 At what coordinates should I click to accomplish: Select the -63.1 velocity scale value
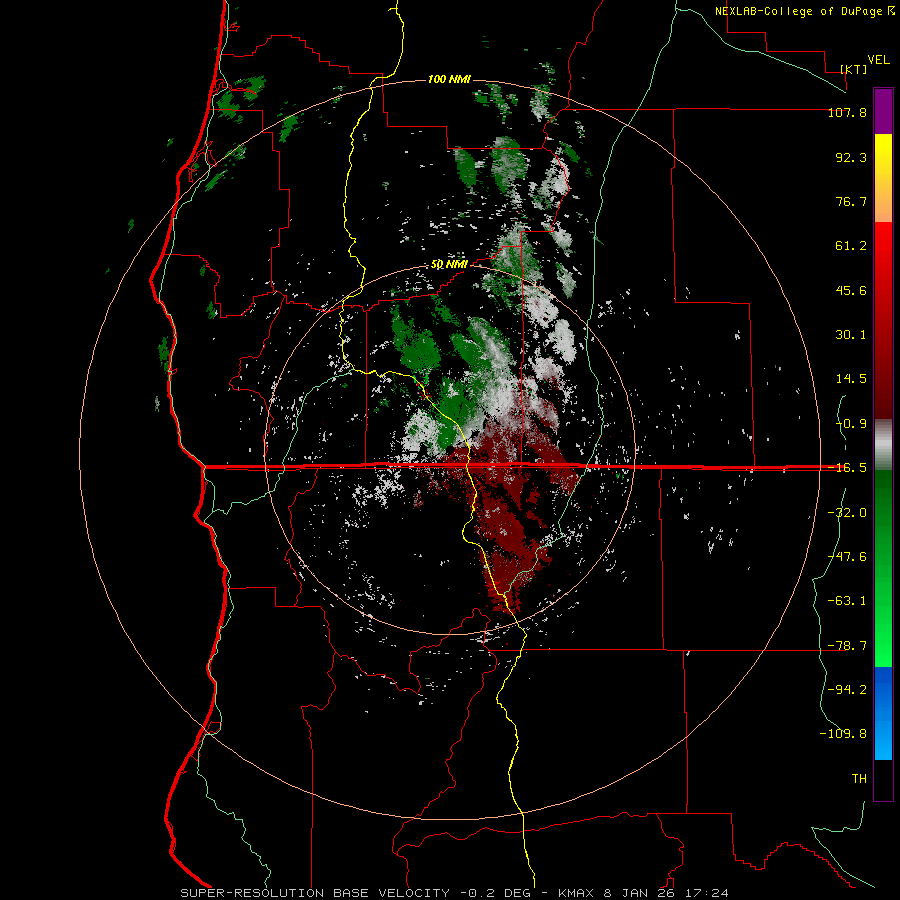(847, 601)
